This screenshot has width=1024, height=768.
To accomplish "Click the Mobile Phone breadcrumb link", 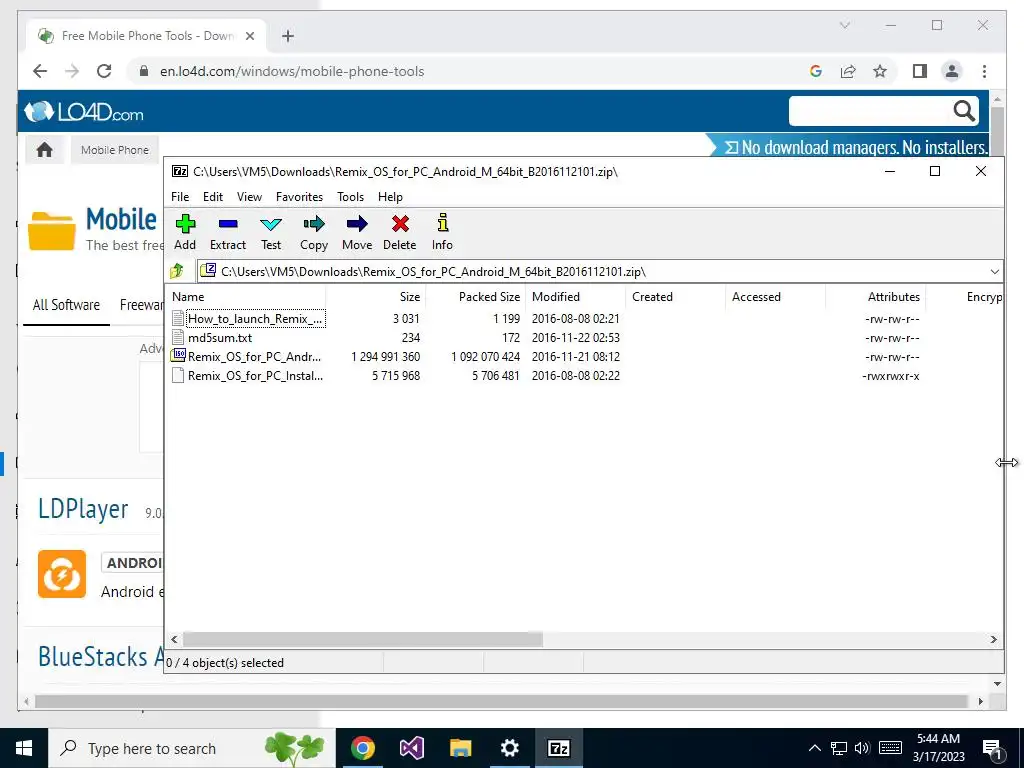I will pyautogui.click(x=115, y=150).
